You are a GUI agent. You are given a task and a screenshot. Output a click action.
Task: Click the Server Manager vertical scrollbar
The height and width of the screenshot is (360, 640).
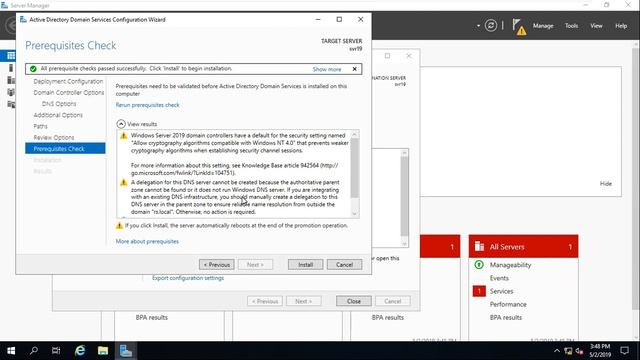pos(636,180)
